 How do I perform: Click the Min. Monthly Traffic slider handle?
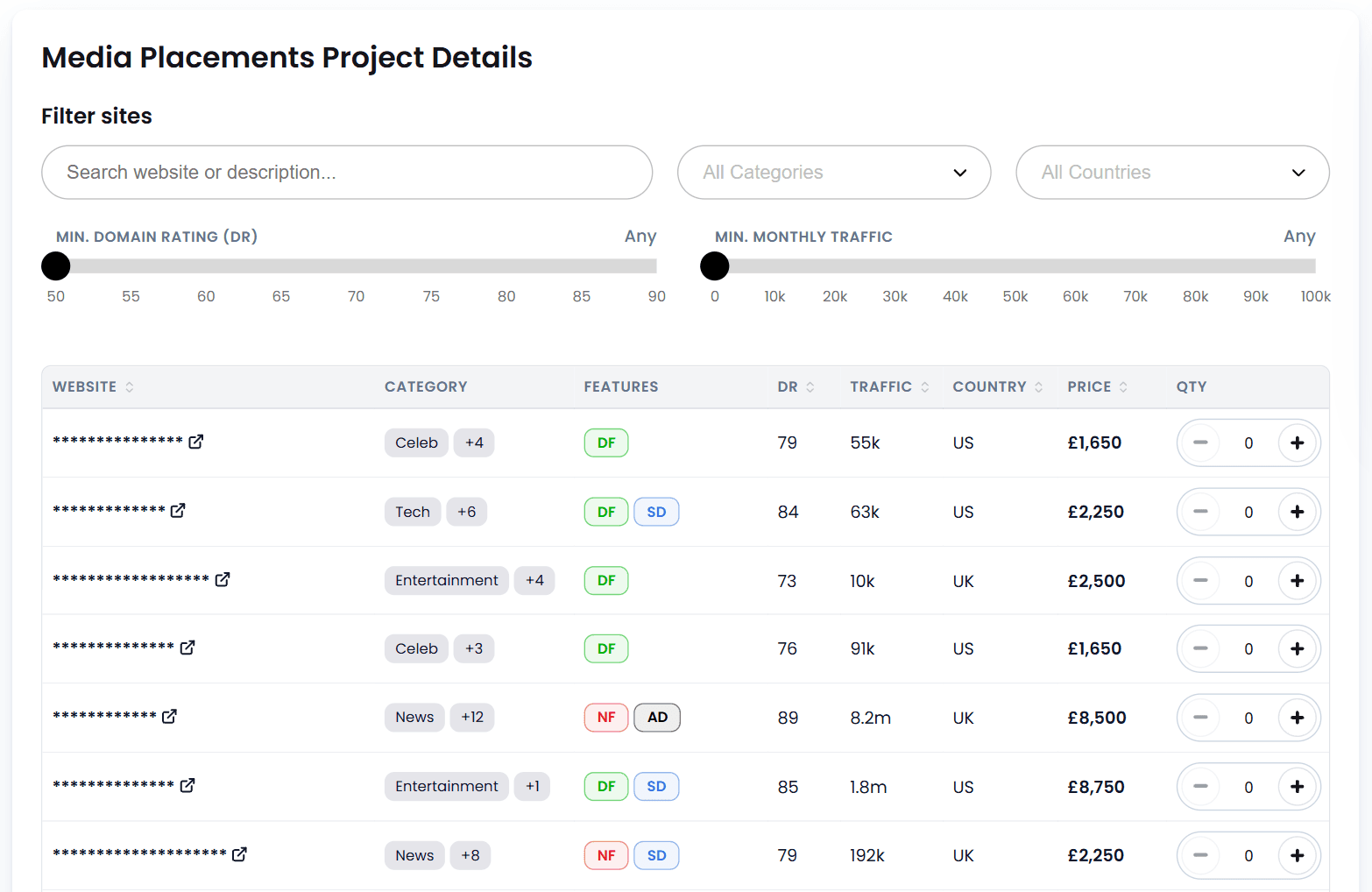point(715,265)
